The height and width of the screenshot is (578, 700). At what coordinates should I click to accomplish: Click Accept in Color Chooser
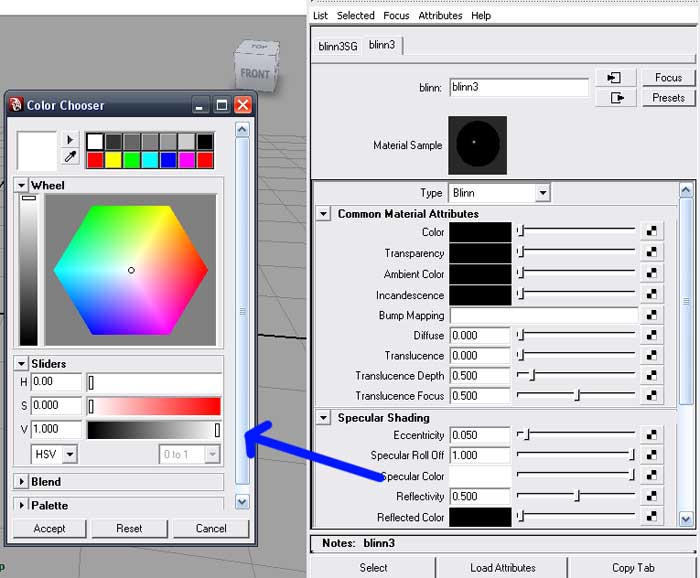(49, 528)
